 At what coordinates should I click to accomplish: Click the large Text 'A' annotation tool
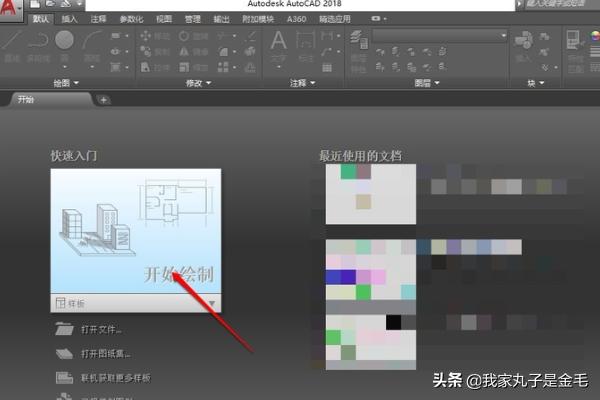(x=279, y=41)
